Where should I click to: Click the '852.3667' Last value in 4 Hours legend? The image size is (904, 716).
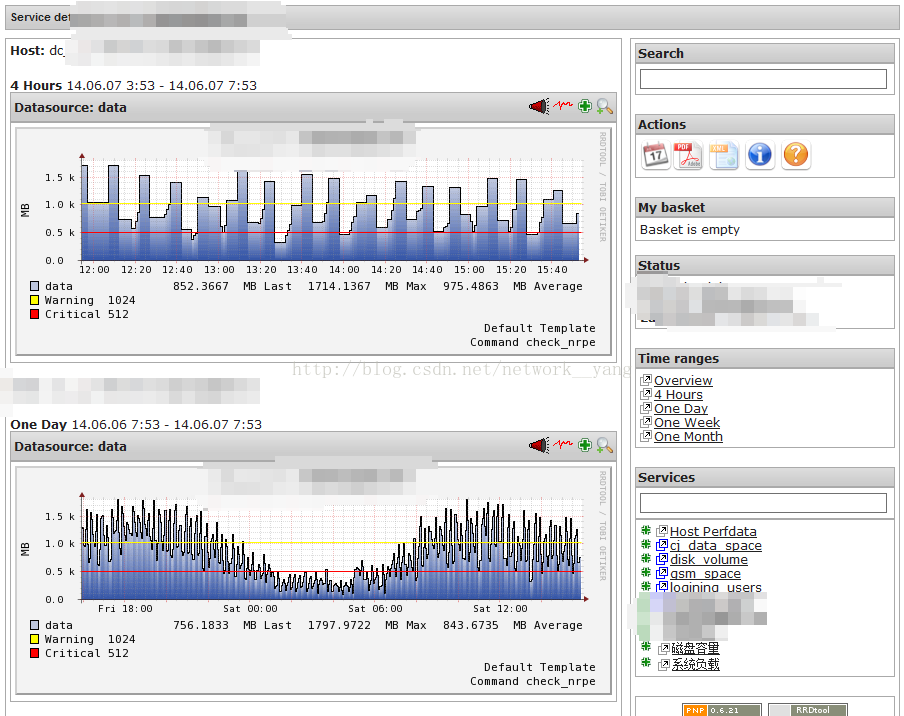click(201, 286)
